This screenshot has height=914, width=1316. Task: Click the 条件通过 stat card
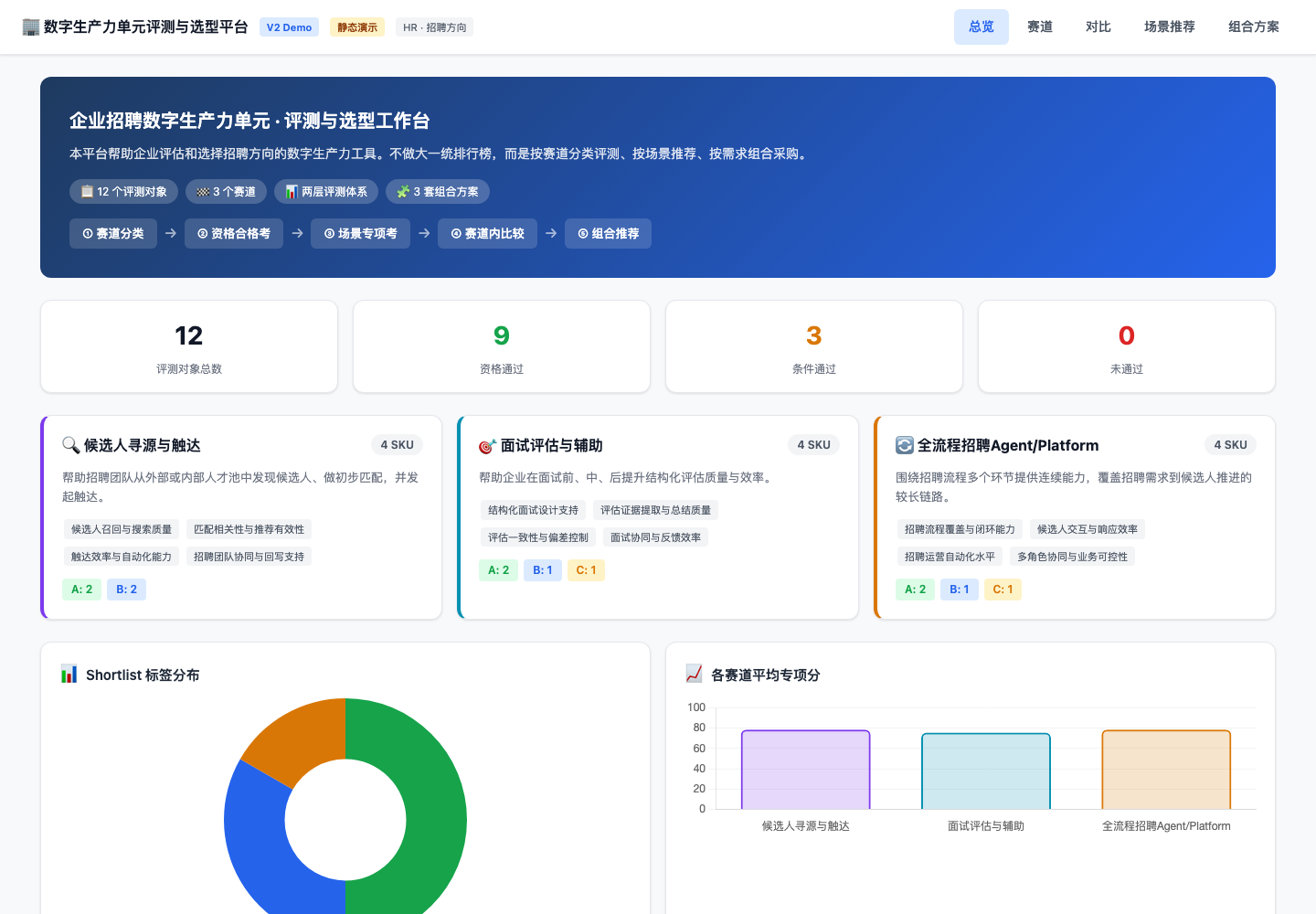(x=814, y=346)
